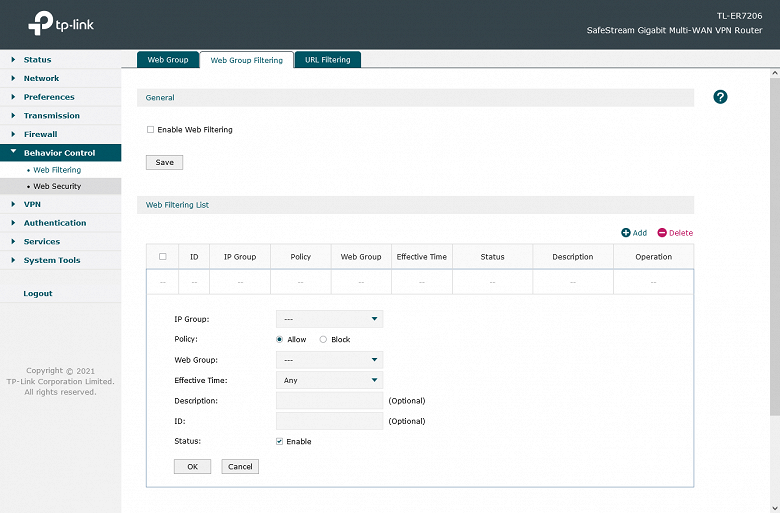This screenshot has width=780, height=513.
Task: Click the red Delete minus icon
Action: (x=662, y=233)
